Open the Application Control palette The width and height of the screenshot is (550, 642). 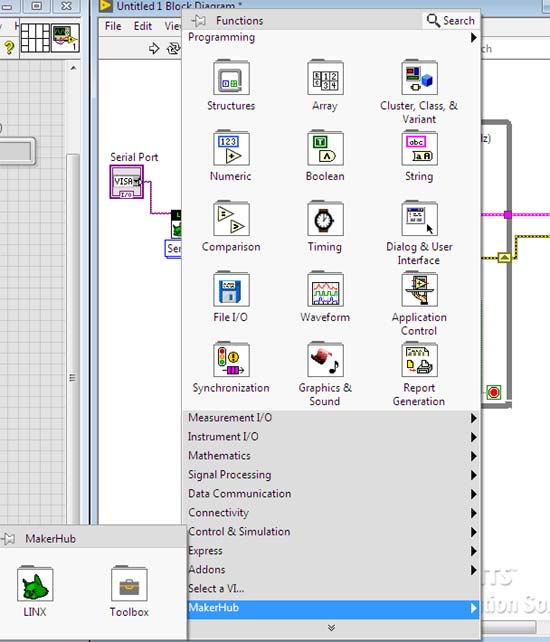419,289
